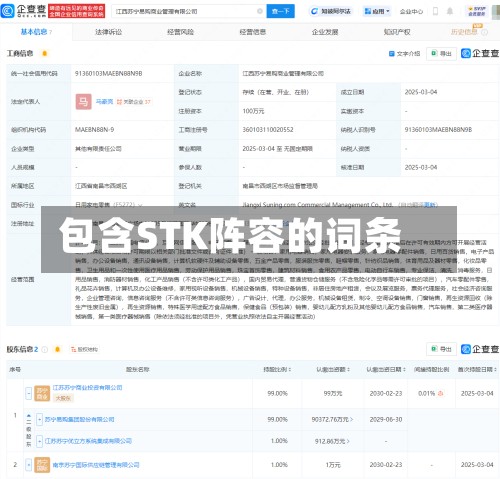500x479 pixels.
Task: Click the 大股东 tag
Action: pyautogui.click(x=63, y=398)
